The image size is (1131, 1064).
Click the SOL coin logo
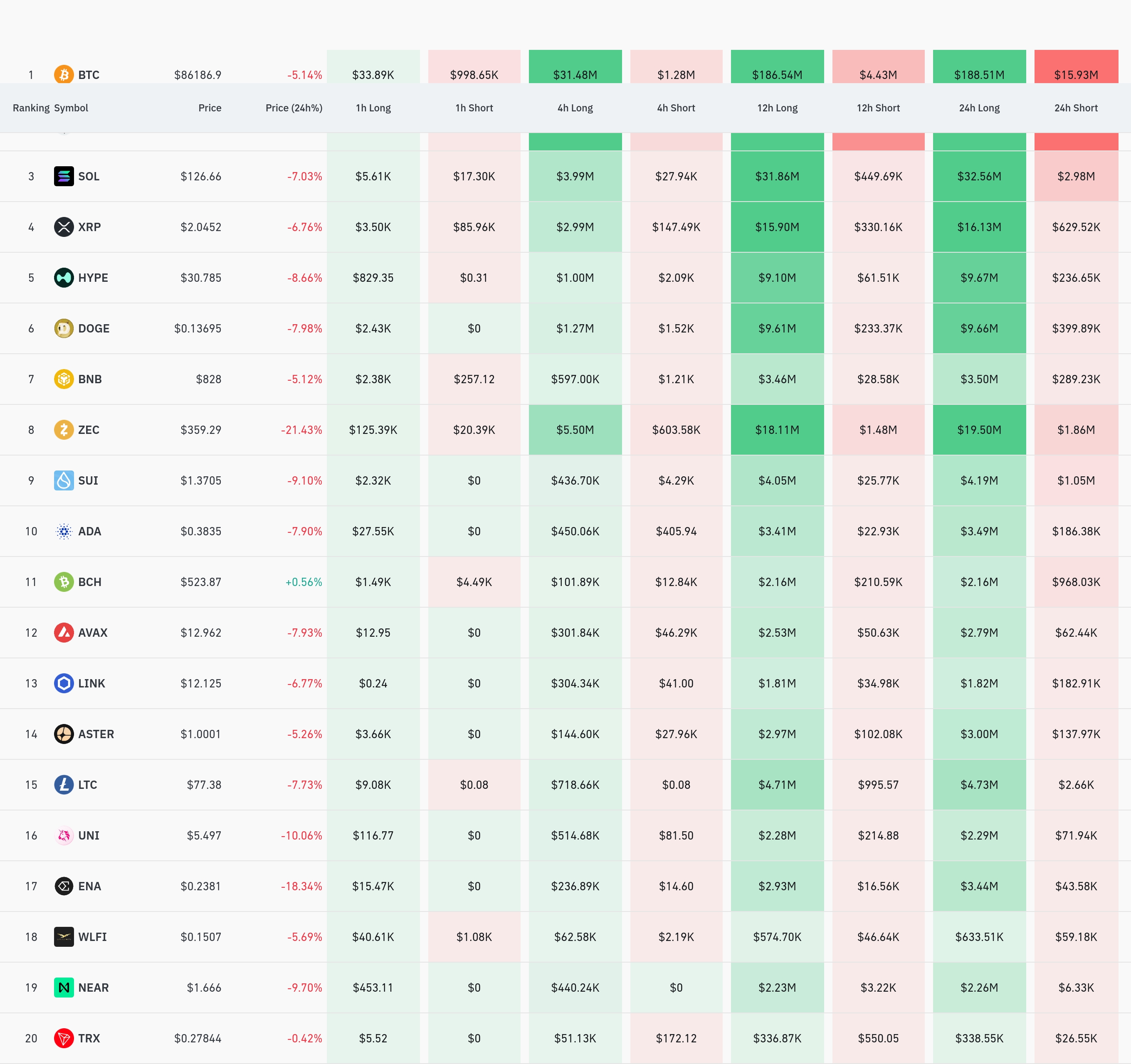tap(64, 176)
